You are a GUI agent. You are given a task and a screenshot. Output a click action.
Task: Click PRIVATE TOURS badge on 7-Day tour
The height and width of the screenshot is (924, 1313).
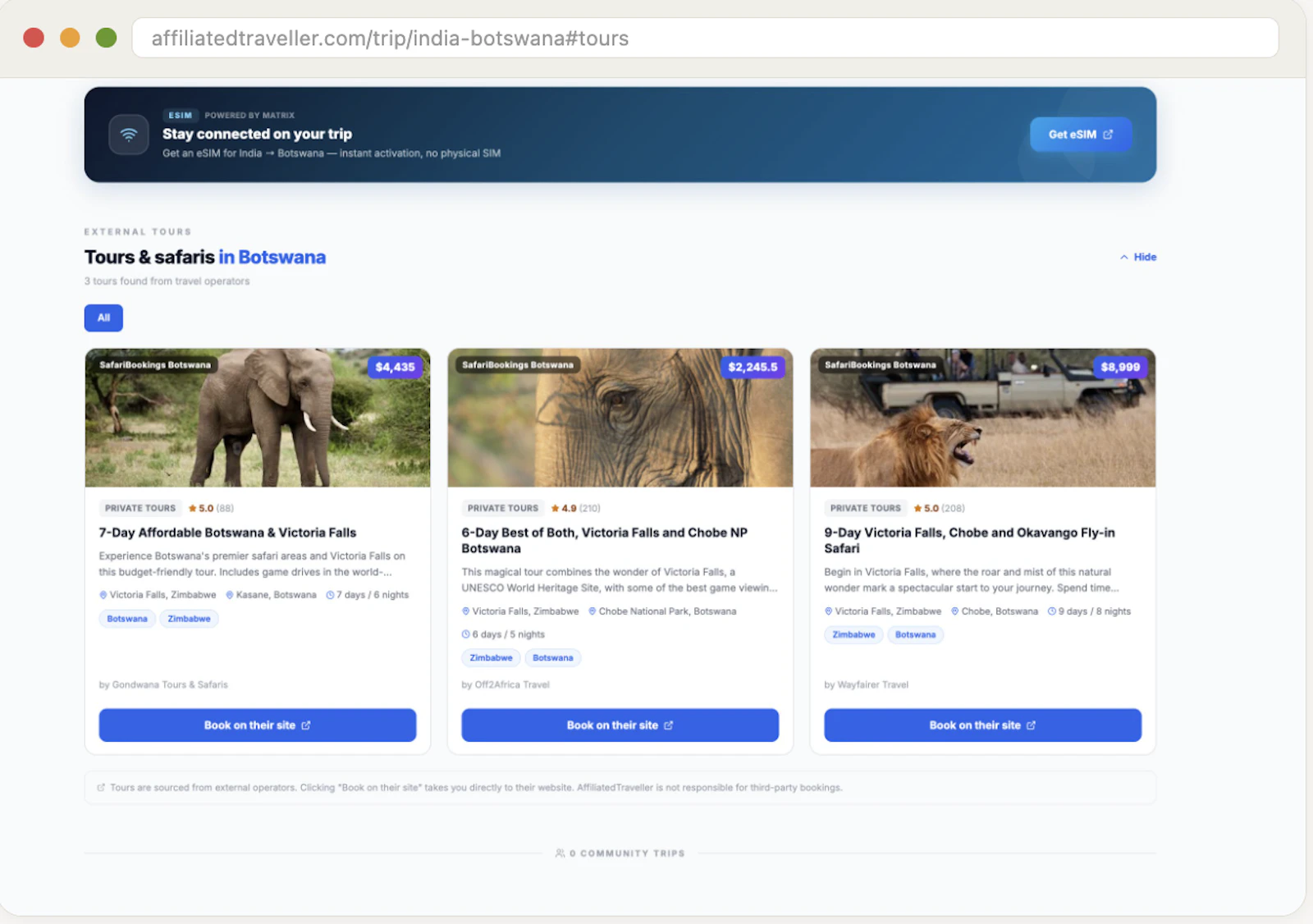pos(140,508)
